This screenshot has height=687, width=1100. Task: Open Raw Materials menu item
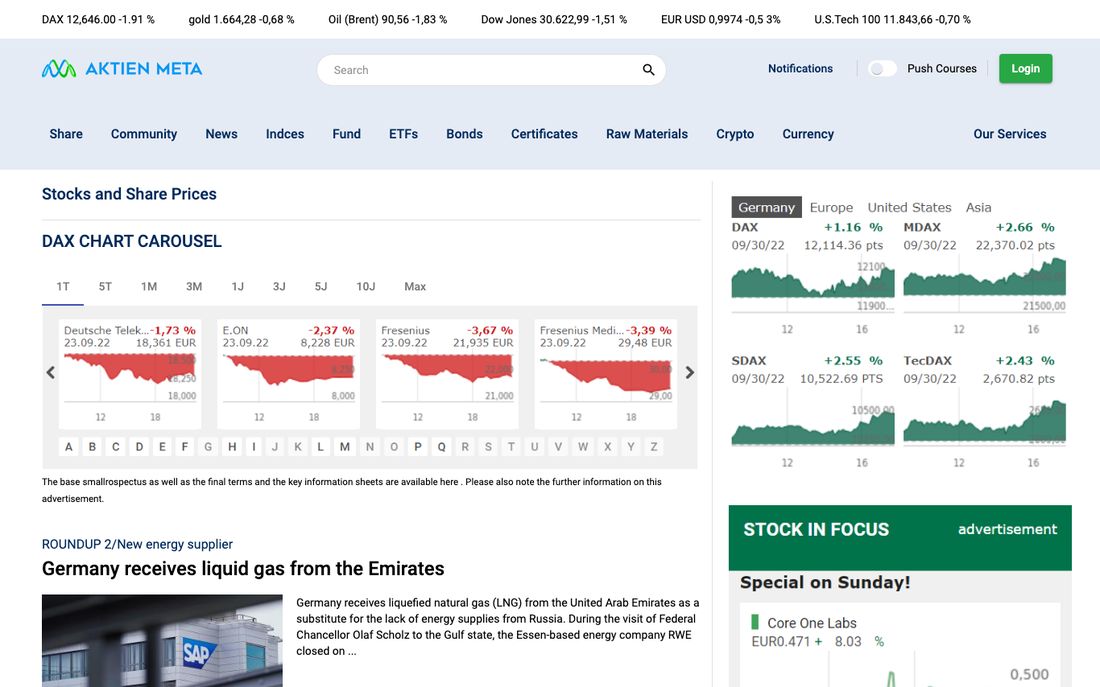point(647,134)
